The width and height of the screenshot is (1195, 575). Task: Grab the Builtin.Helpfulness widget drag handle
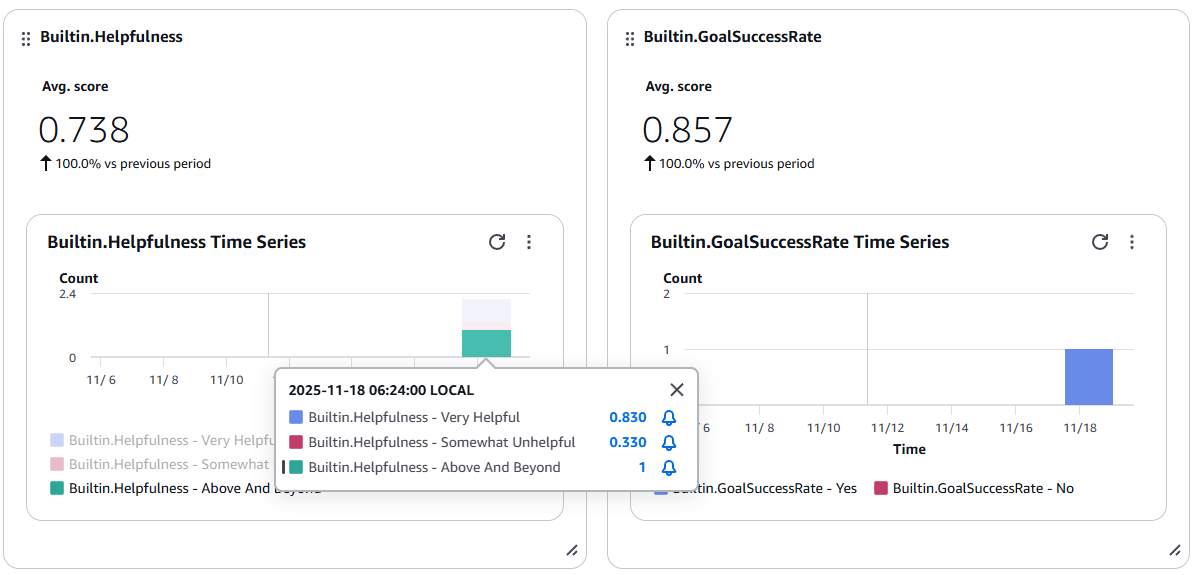point(26,38)
